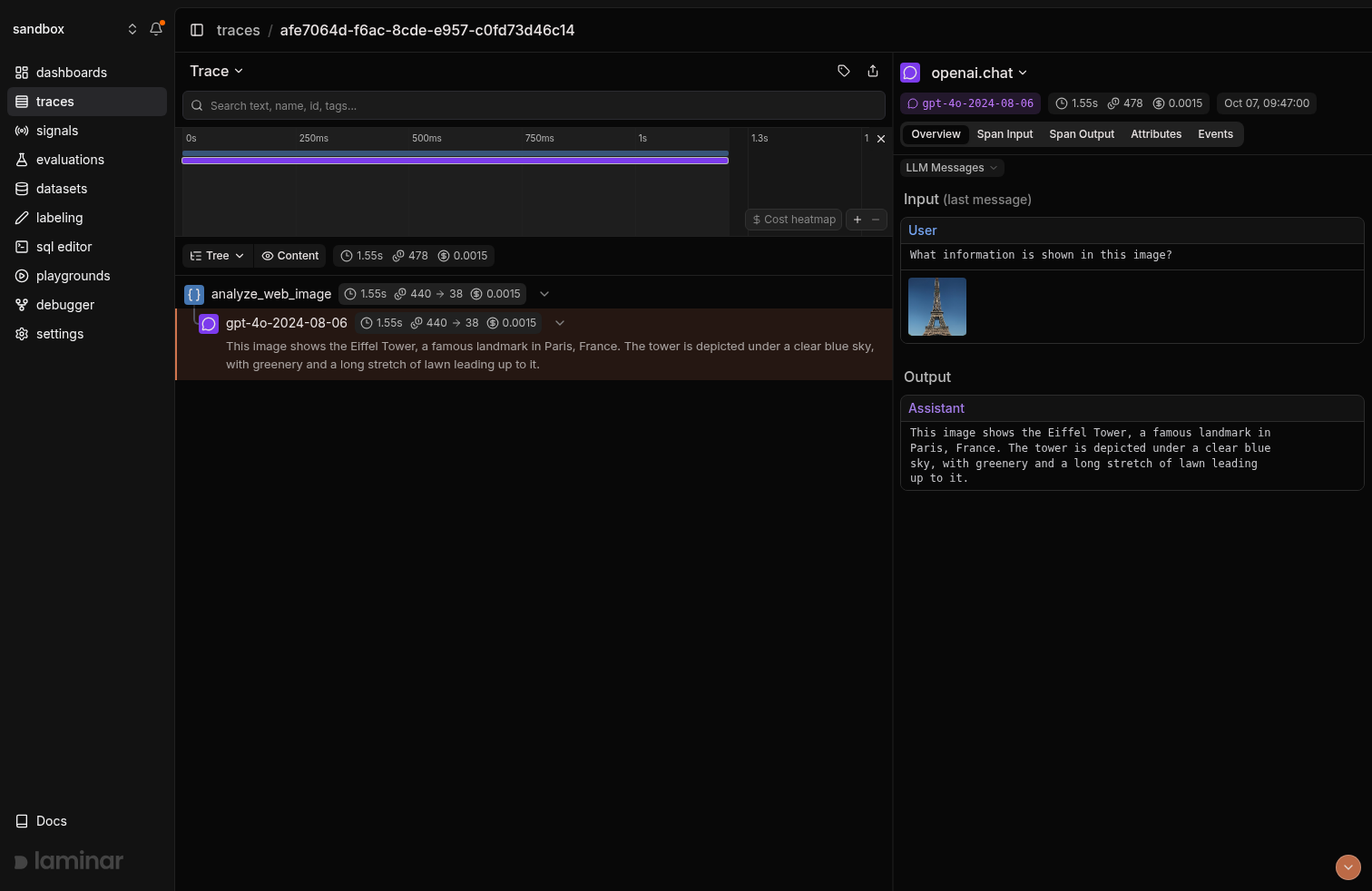Click the tag icon in Trace header
Screen dimensions: 1372x891
click(x=844, y=71)
